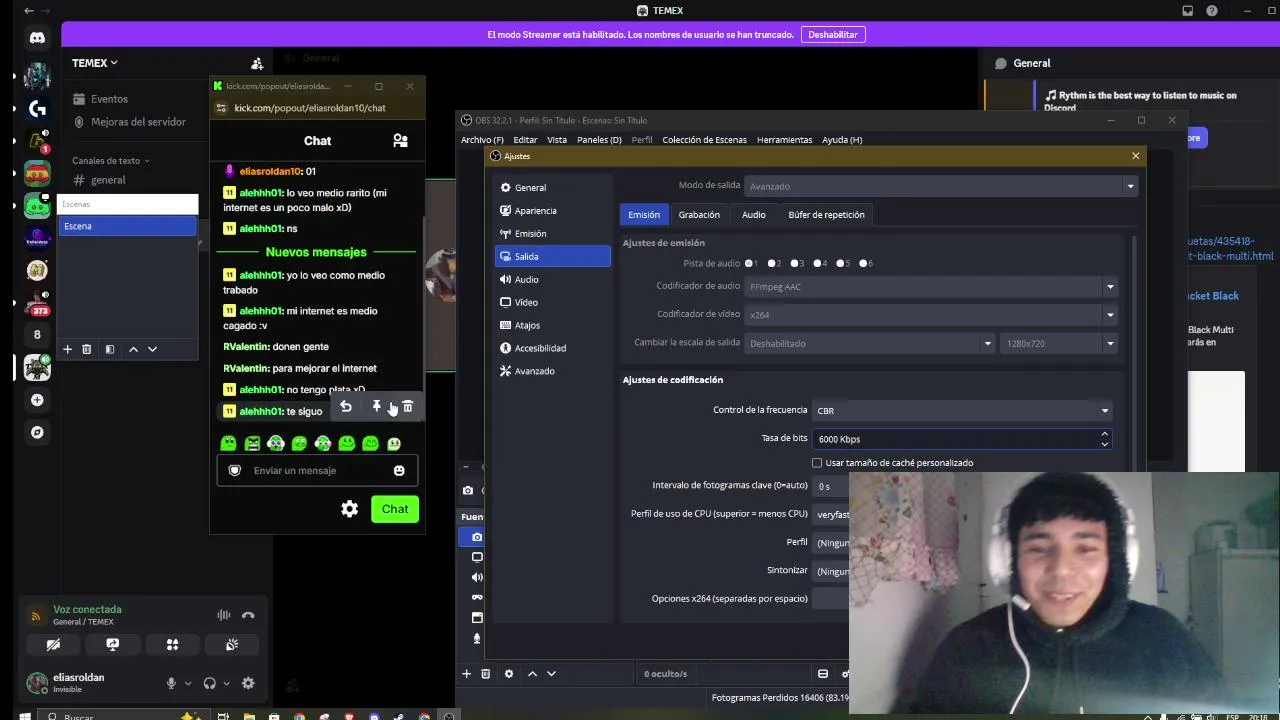Click the Deshabilitar streamer mode button
Image resolution: width=1280 pixels, height=720 pixels.
[833, 34]
